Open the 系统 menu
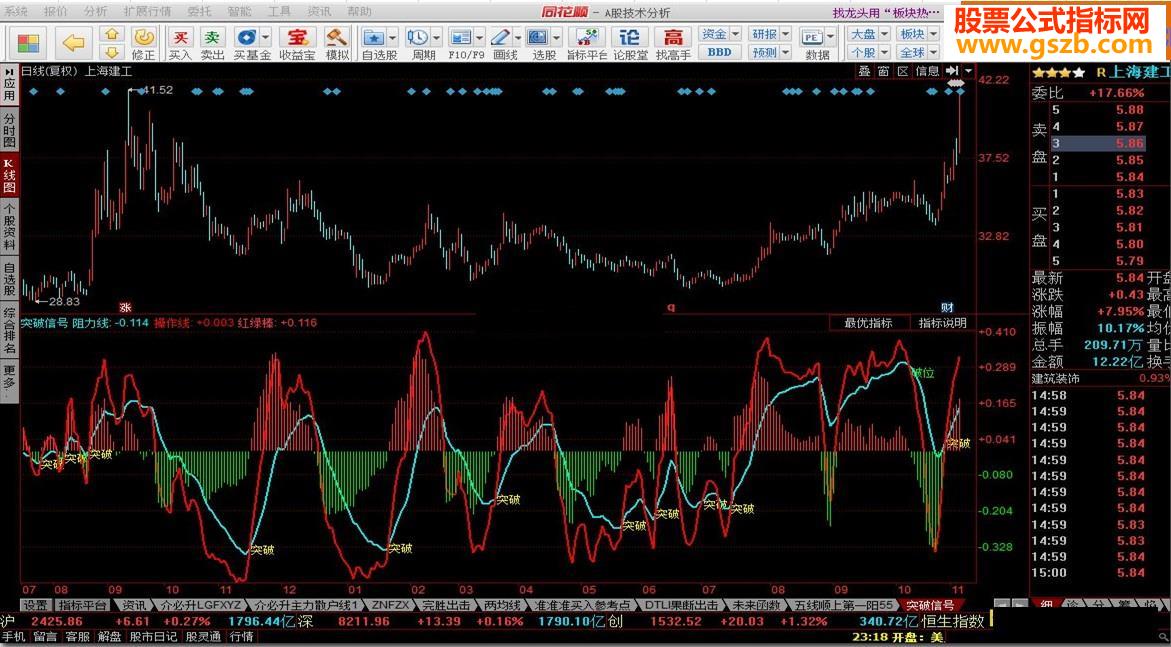The height and width of the screenshot is (647, 1171). click(16, 11)
